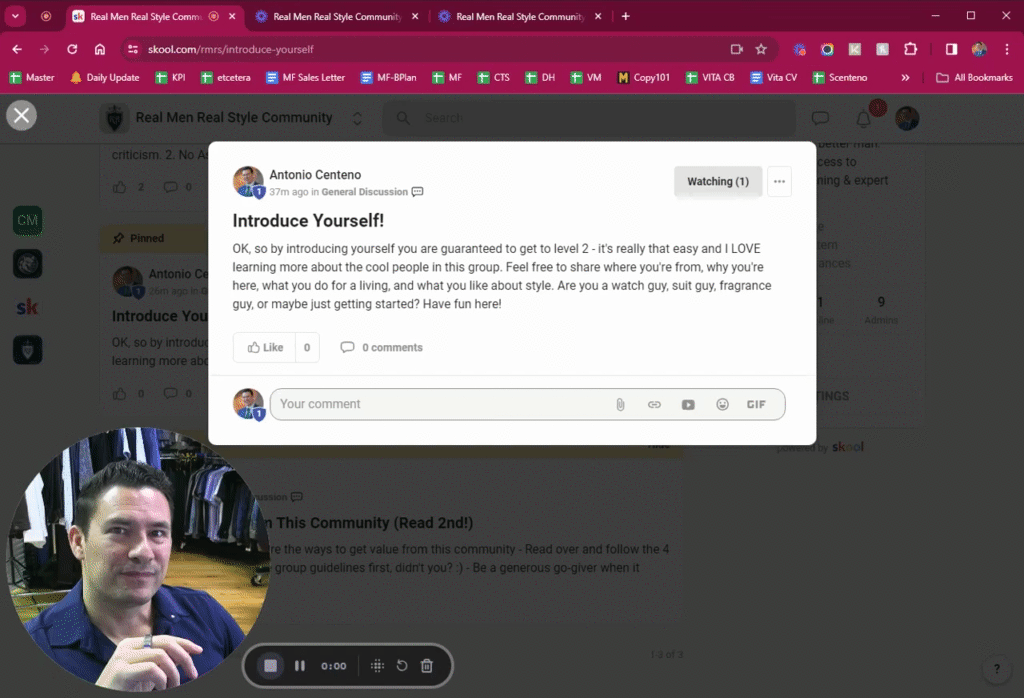Close the first Real Men Real Style tab

(232, 17)
